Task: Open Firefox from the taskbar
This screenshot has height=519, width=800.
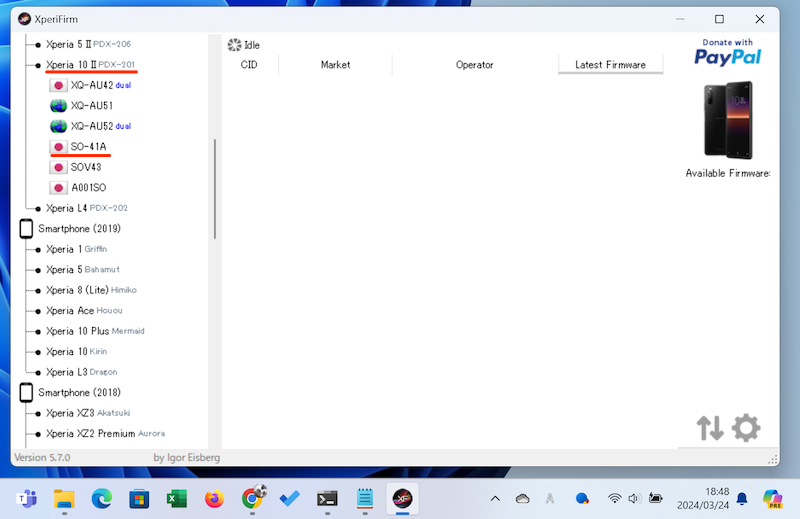Action: [213, 498]
